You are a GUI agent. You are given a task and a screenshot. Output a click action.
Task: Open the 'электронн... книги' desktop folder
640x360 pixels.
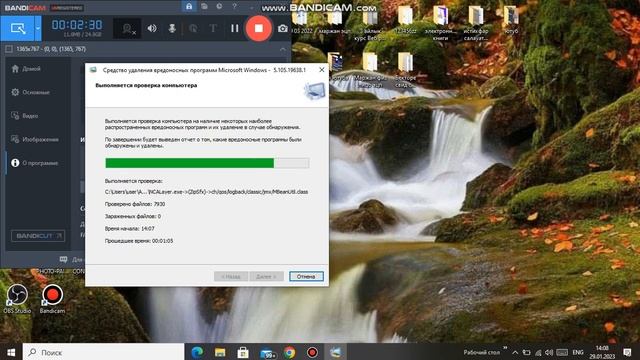pos(440,22)
